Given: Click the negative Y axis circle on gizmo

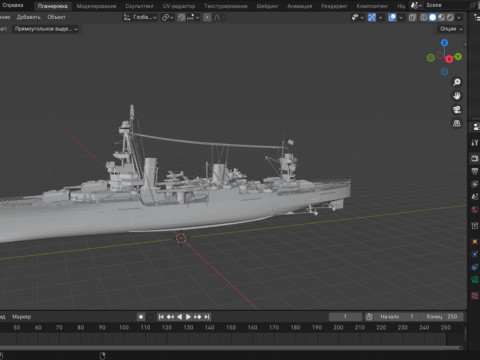Looking at the screenshot, I should pyautogui.click(x=431, y=58).
